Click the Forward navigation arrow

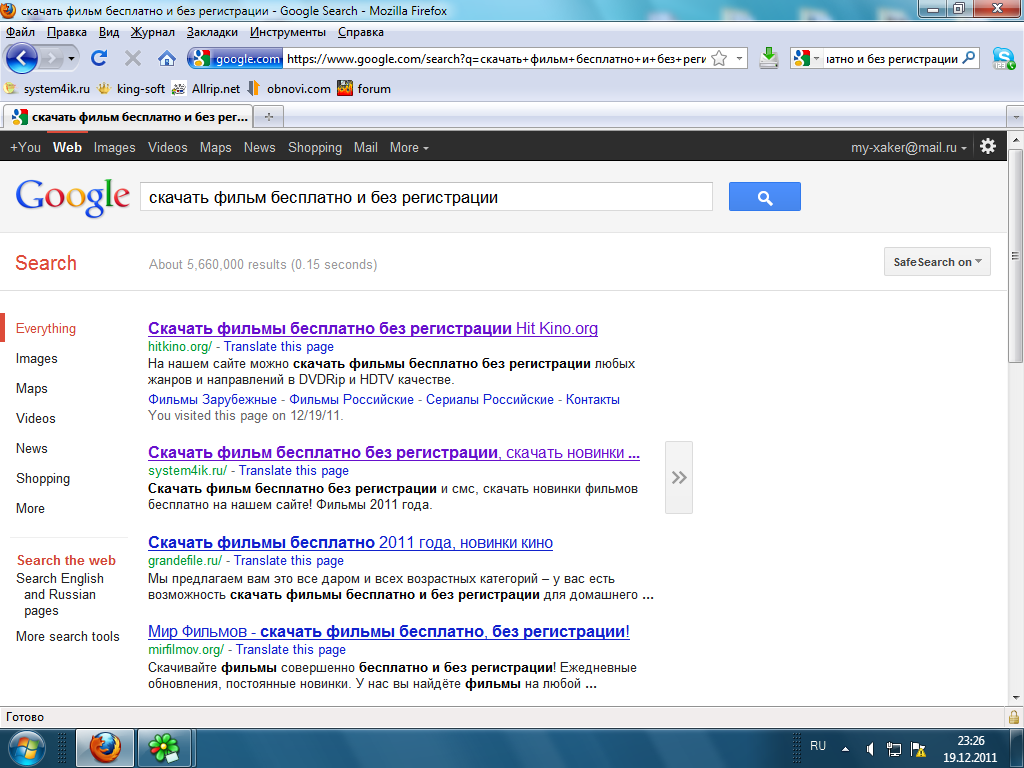click(50, 59)
